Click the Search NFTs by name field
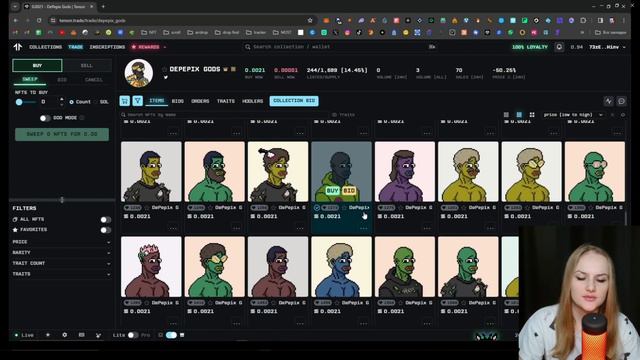640x360 pixels. coord(224,115)
